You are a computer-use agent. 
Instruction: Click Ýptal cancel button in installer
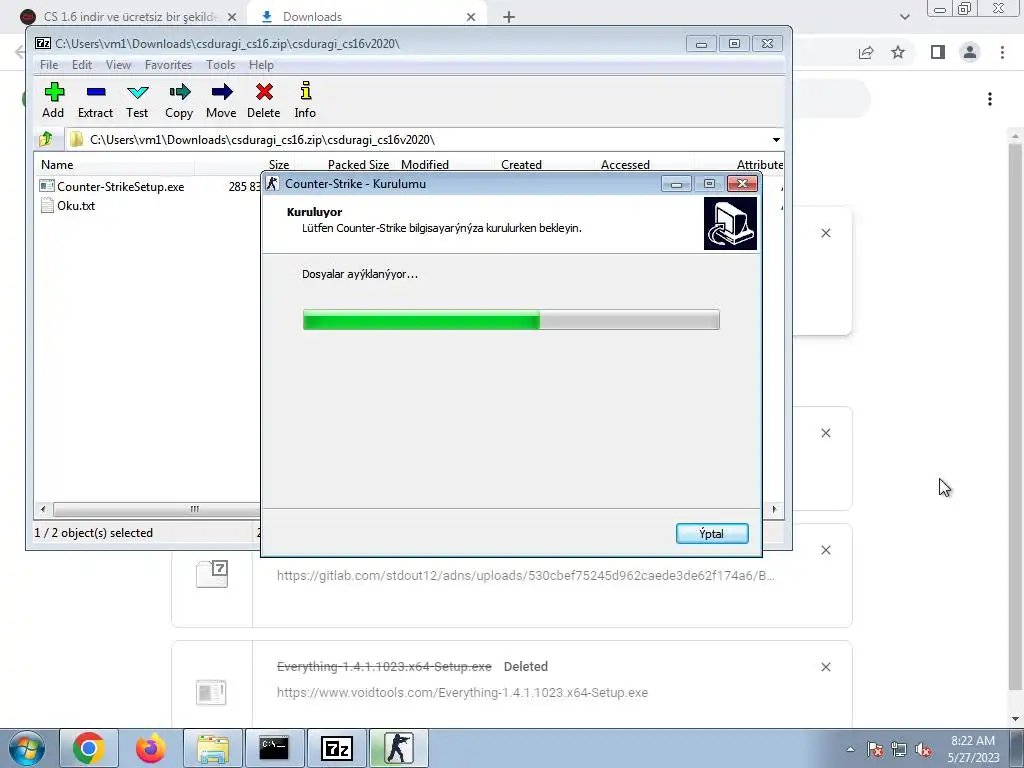(712, 534)
